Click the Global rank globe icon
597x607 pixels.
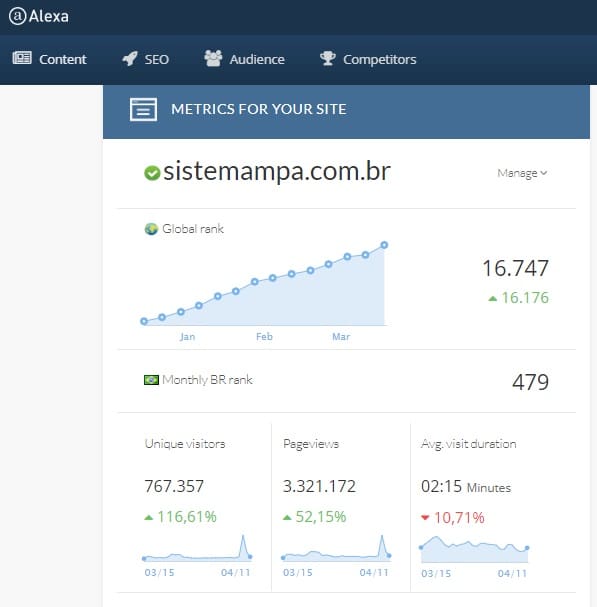(151, 229)
